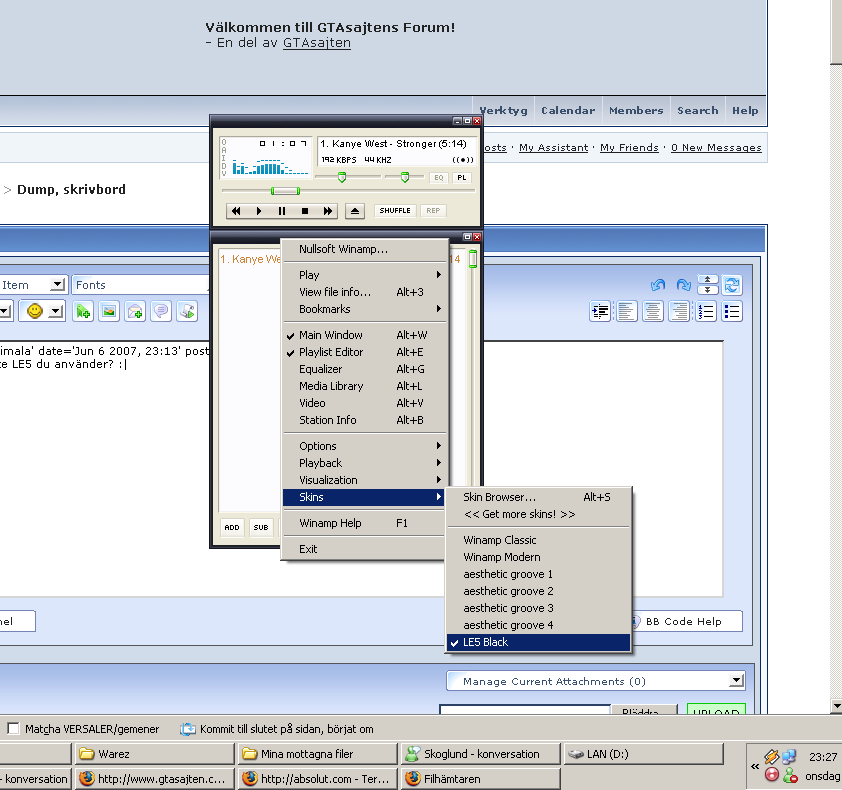
Task: Expand Manage Current Attachments dropdown
Action: [596, 681]
